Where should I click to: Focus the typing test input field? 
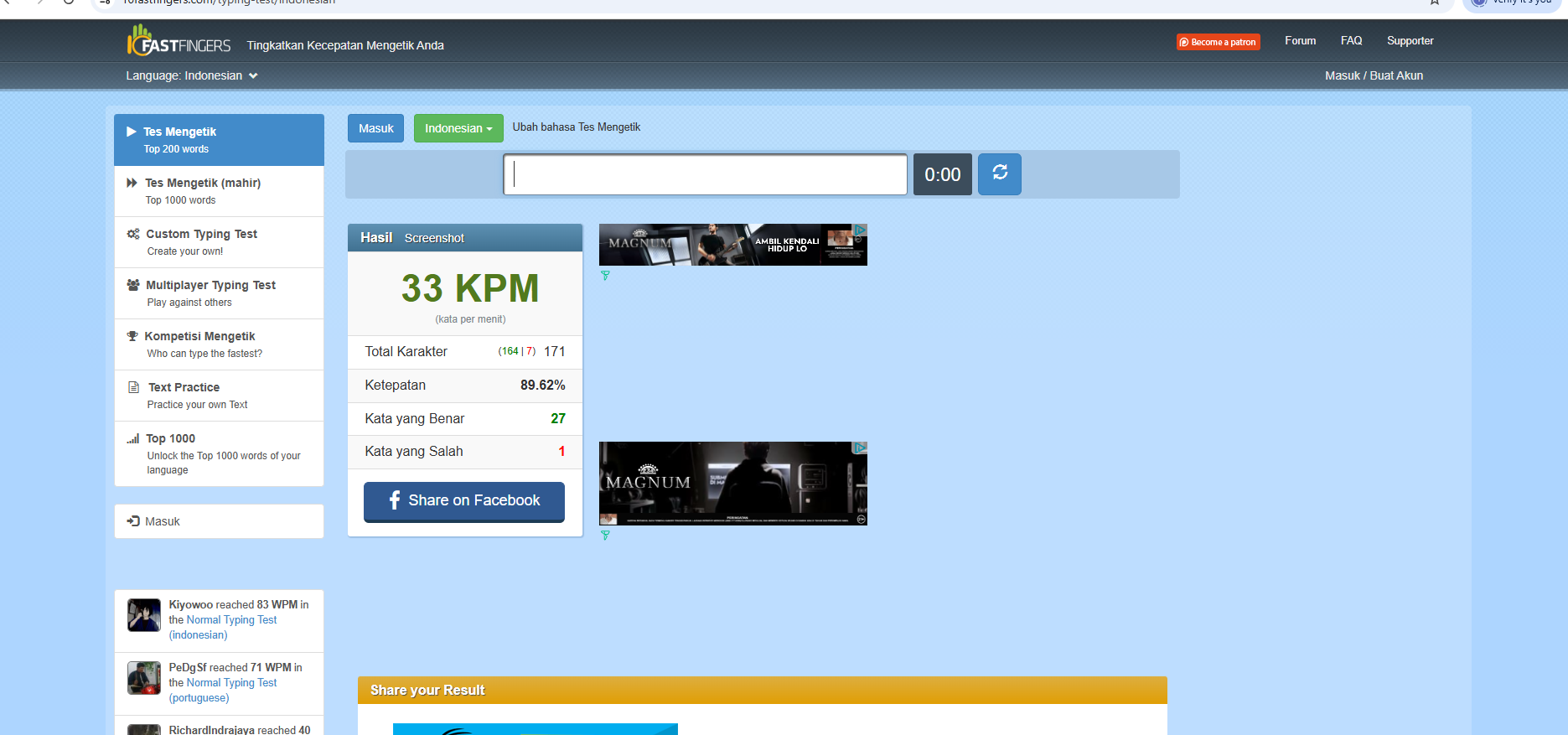pyautogui.click(x=705, y=174)
